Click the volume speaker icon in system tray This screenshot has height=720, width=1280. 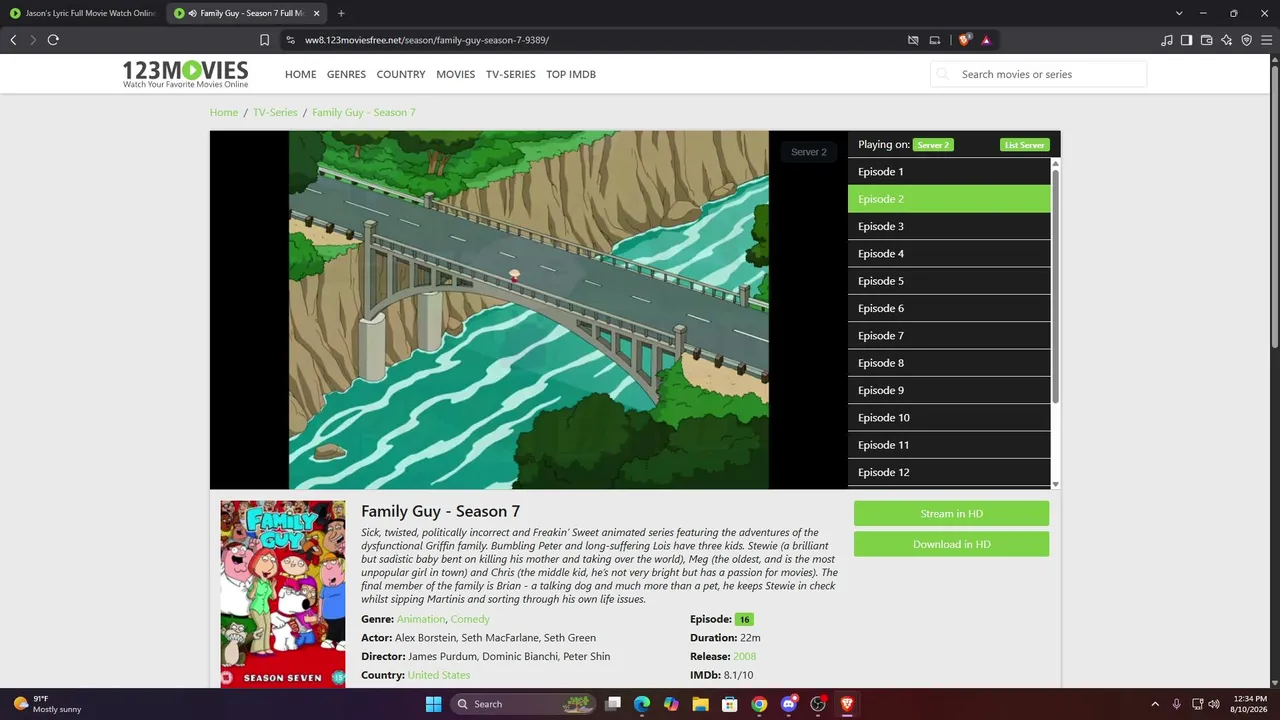click(1216, 704)
